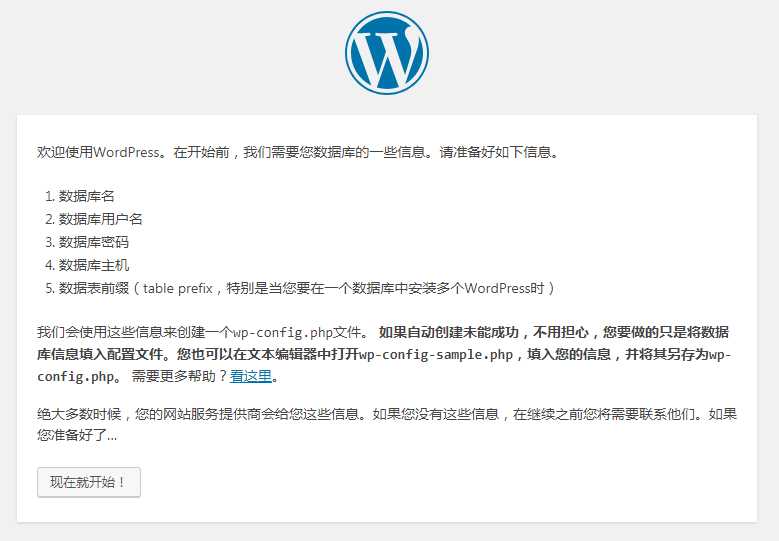The width and height of the screenshot is (779, 541).
Task: Click the 'table prefix' text in item 5
Action: pyautogui.click(x=178, y=288)
